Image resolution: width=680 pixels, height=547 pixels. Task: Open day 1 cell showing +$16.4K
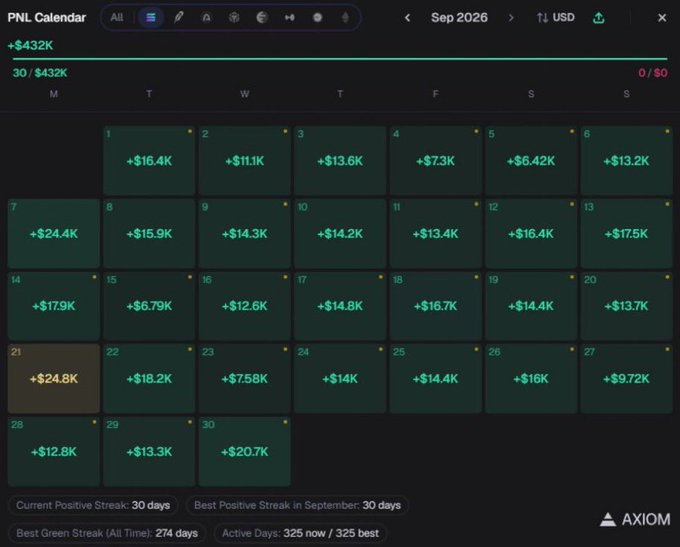click(x=149, y=160)
